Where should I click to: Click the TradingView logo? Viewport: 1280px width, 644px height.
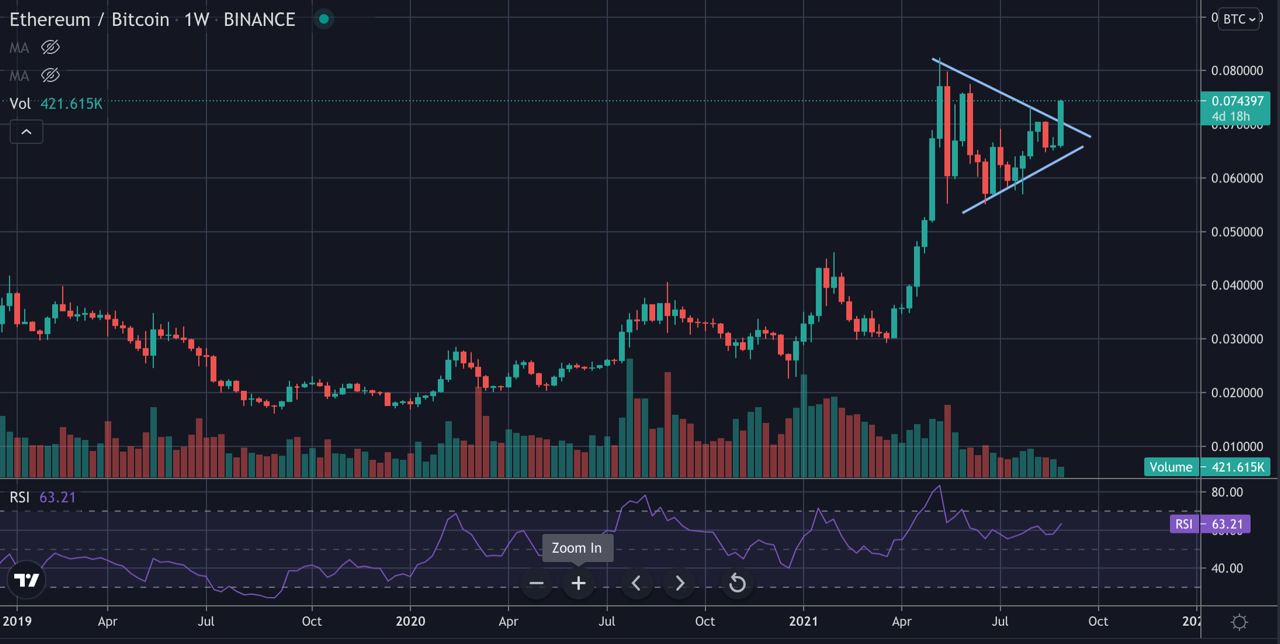pos(27,580)
